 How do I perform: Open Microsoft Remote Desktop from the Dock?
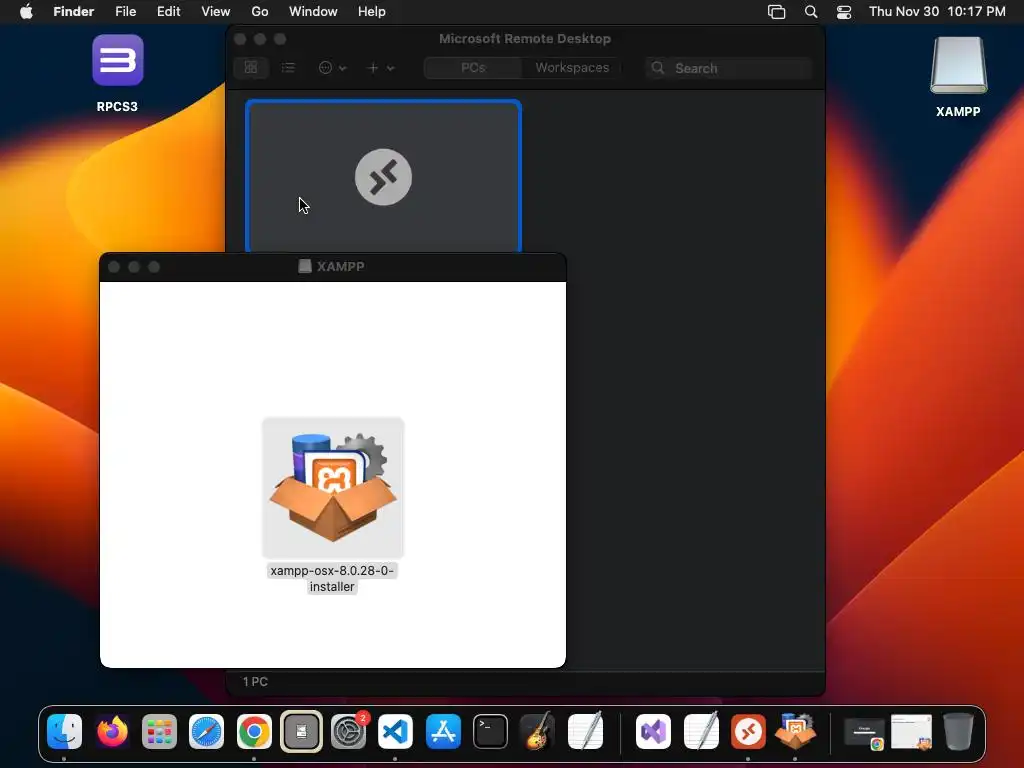pos(748,731)
